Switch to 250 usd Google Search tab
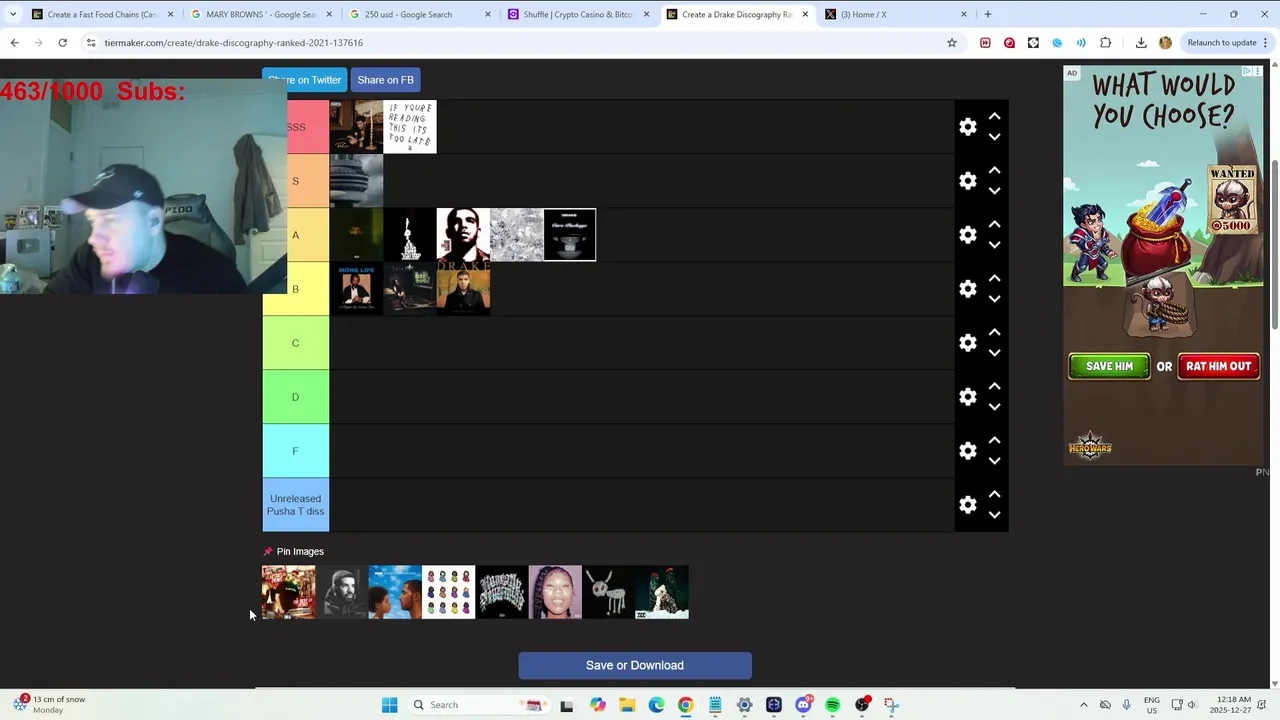Screen dimensions: 1280x720 420,14
